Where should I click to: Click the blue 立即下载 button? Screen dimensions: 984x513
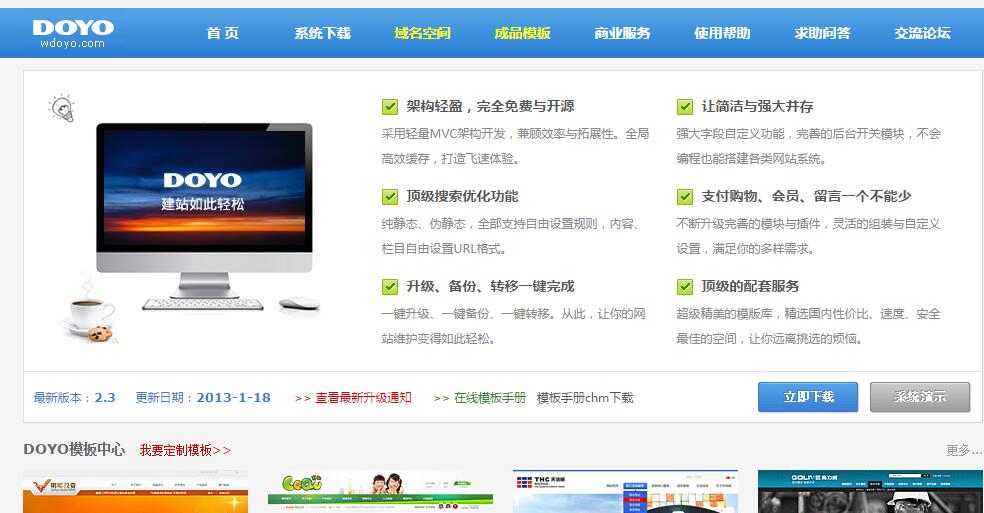(x=808, y=397)
